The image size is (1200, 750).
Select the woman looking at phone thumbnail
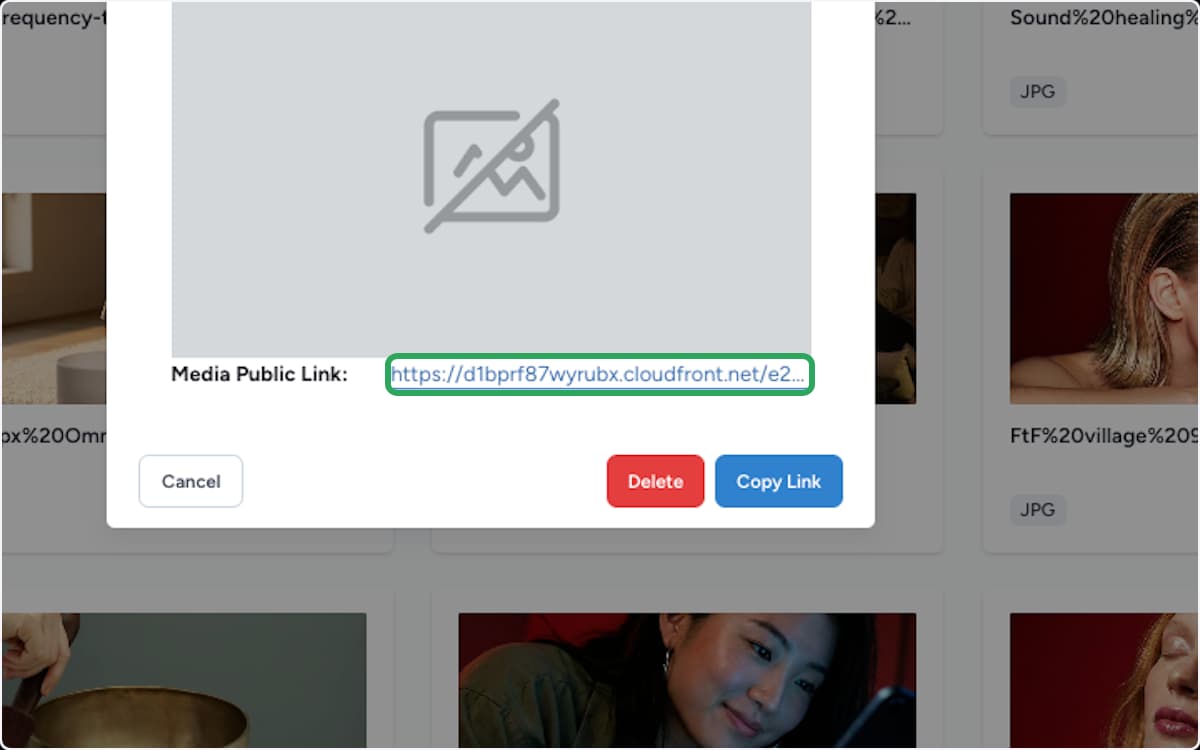click(687, 681)
